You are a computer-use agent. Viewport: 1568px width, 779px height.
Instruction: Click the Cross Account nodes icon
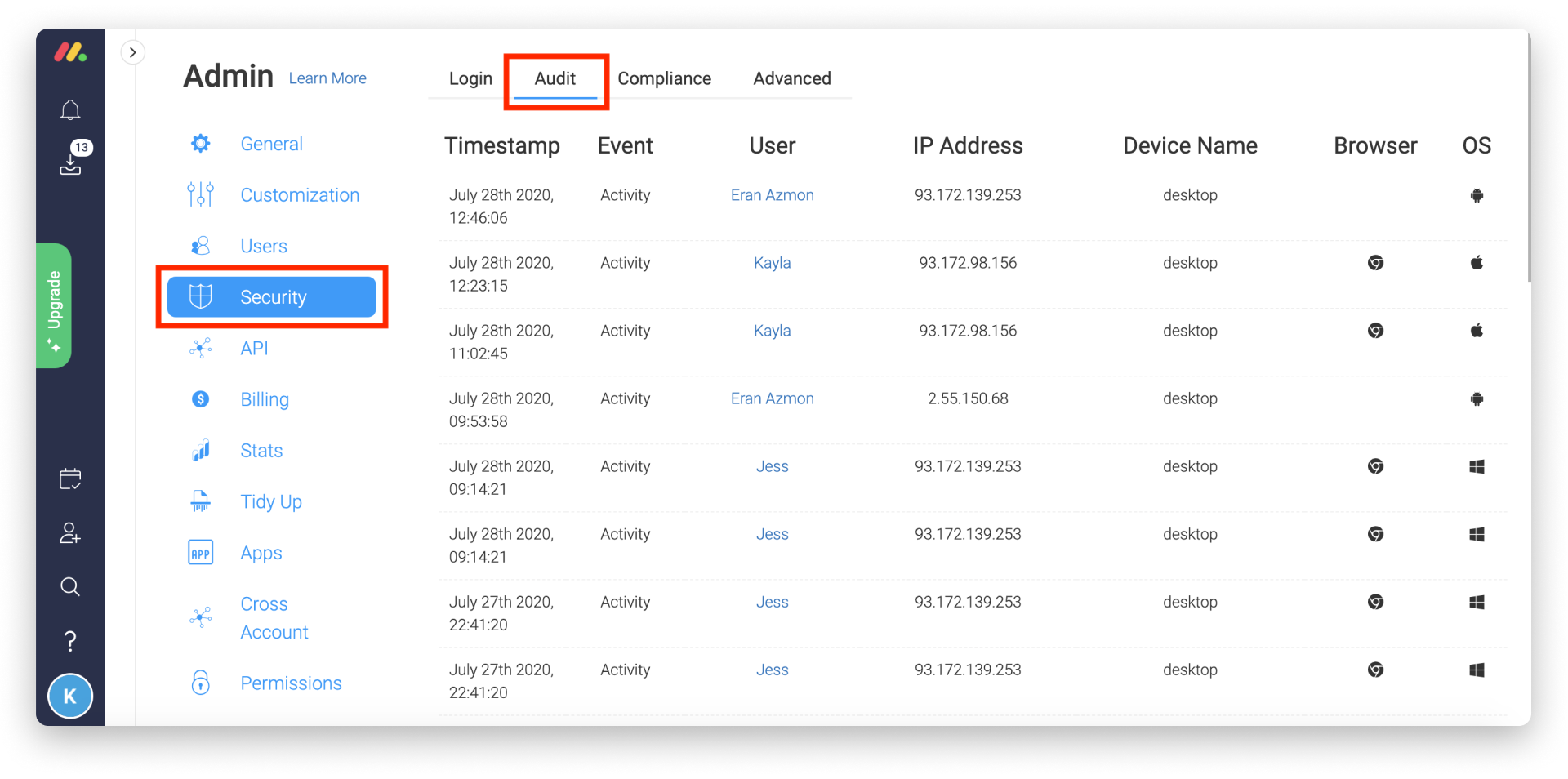coord(200,617)
